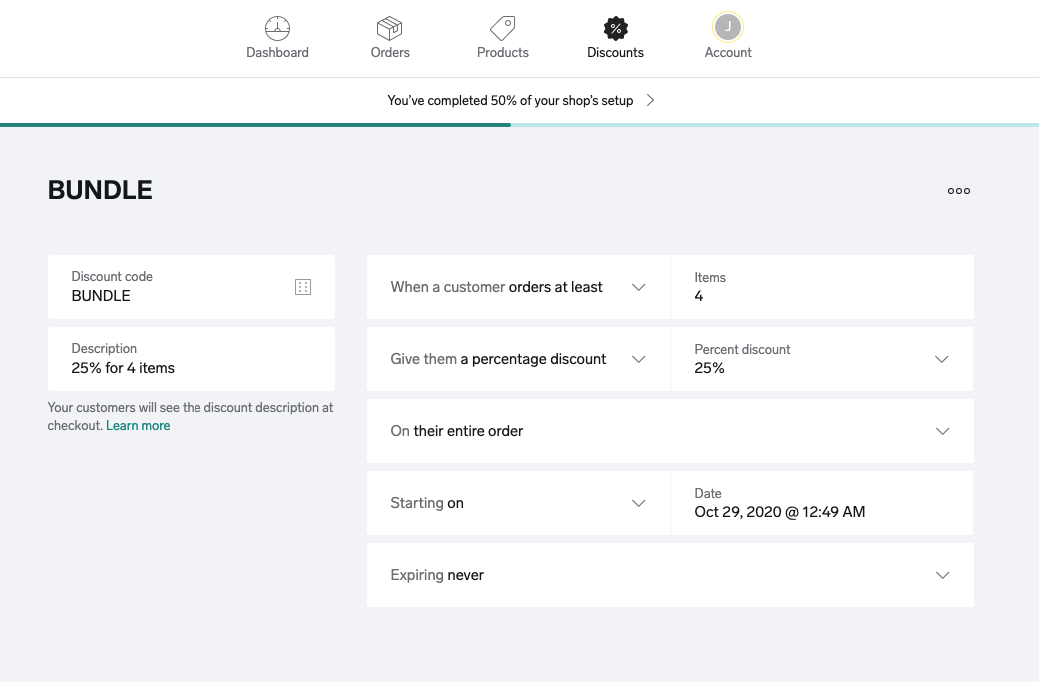Viewport: 1039px width, 682px height.
Task: Click the dice icon to generate discount code
Action: (302, 286)
